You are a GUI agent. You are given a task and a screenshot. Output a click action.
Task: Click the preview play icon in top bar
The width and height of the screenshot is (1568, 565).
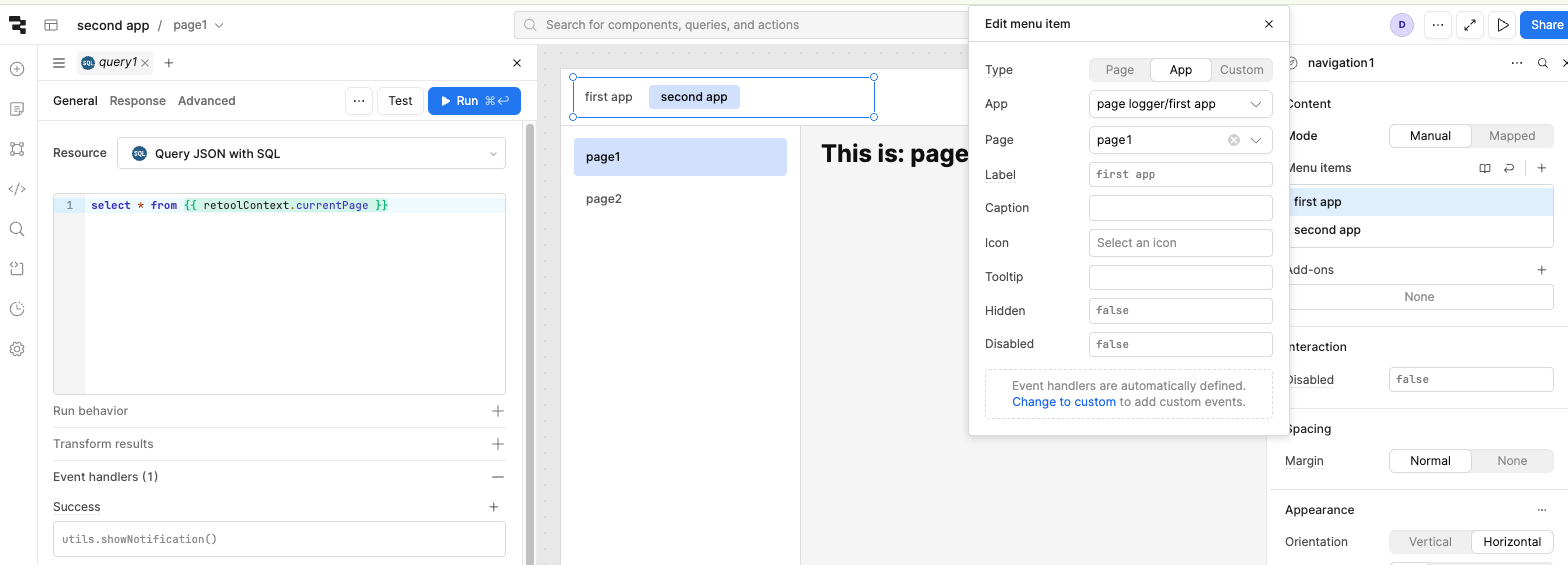pyautogui.click(x=1502, y=25)
